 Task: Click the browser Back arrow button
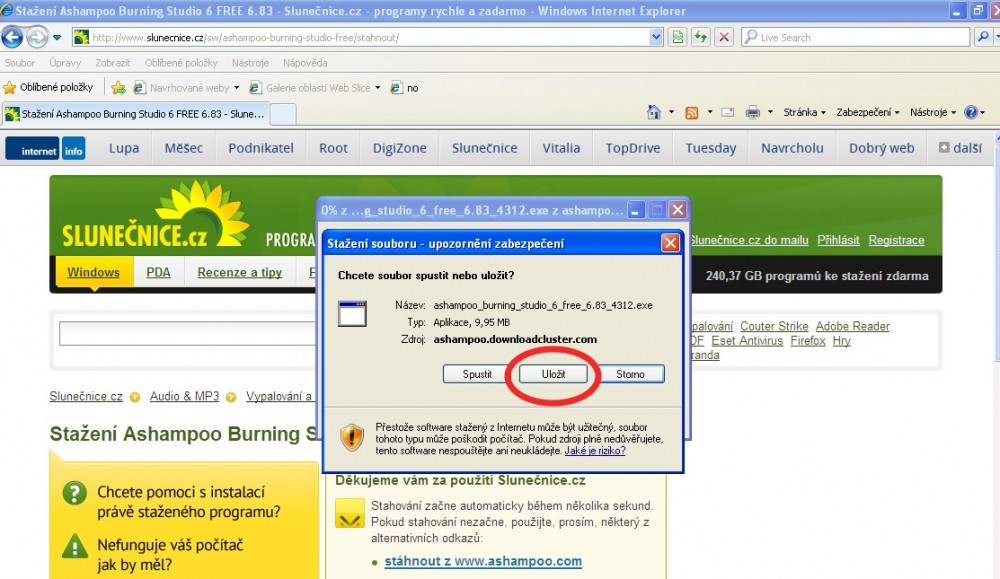pos(13,37)
